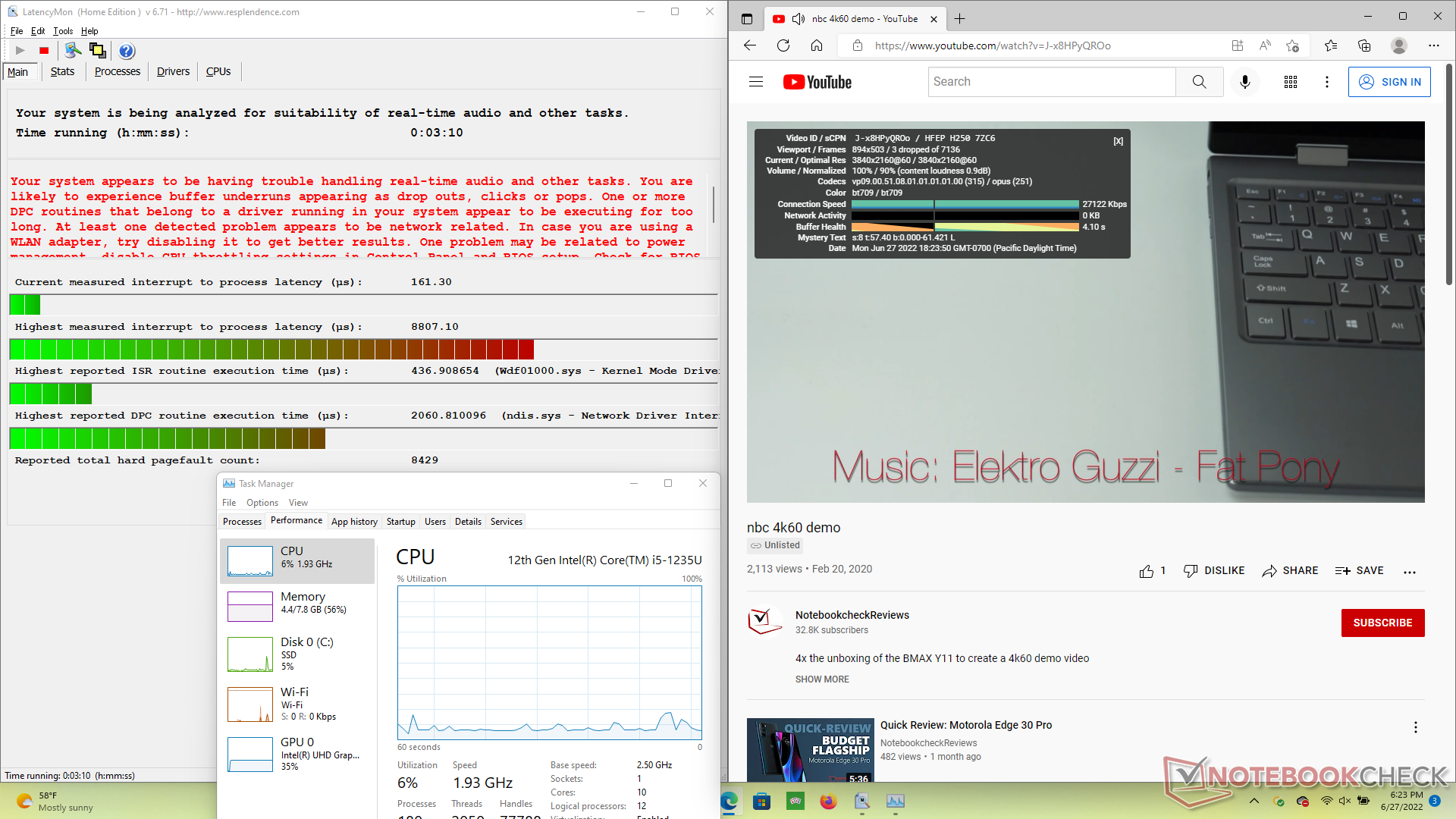The image size is (1456, 819).
Task: Switch to Task Manager App history tab
Action: point(354,522)
